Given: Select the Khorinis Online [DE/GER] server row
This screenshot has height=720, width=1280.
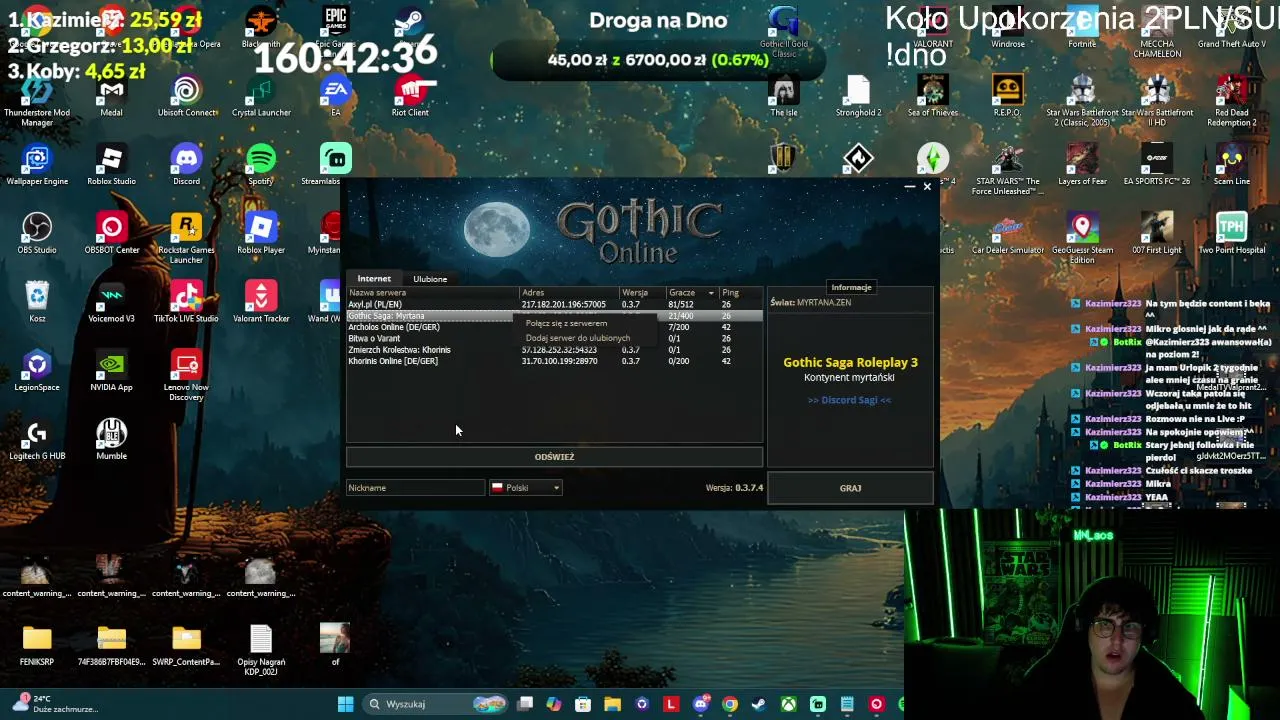Looking at the screenshot, I should [x=554, y=361].
